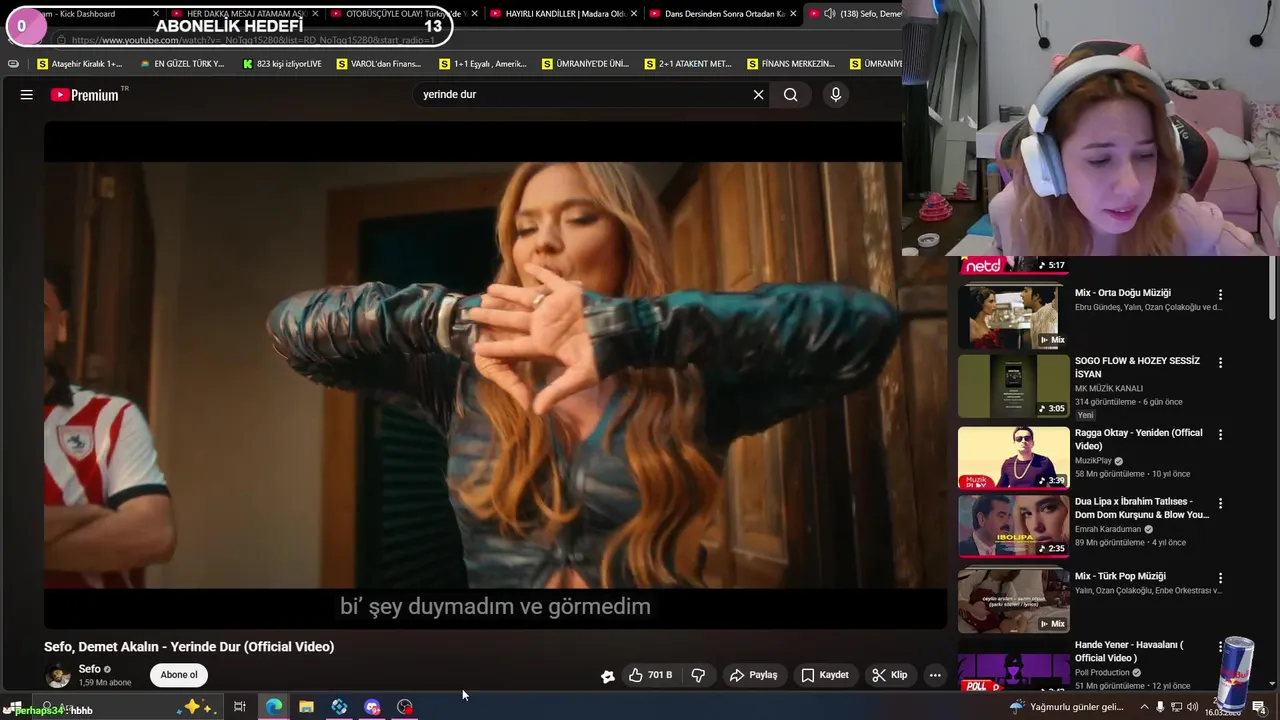Open 'Dua Lipa x İbrahim Tatlıses' title
The height and width of the screenshot is (720, 1280).
pyautogui.click(x=1142, y=508)
